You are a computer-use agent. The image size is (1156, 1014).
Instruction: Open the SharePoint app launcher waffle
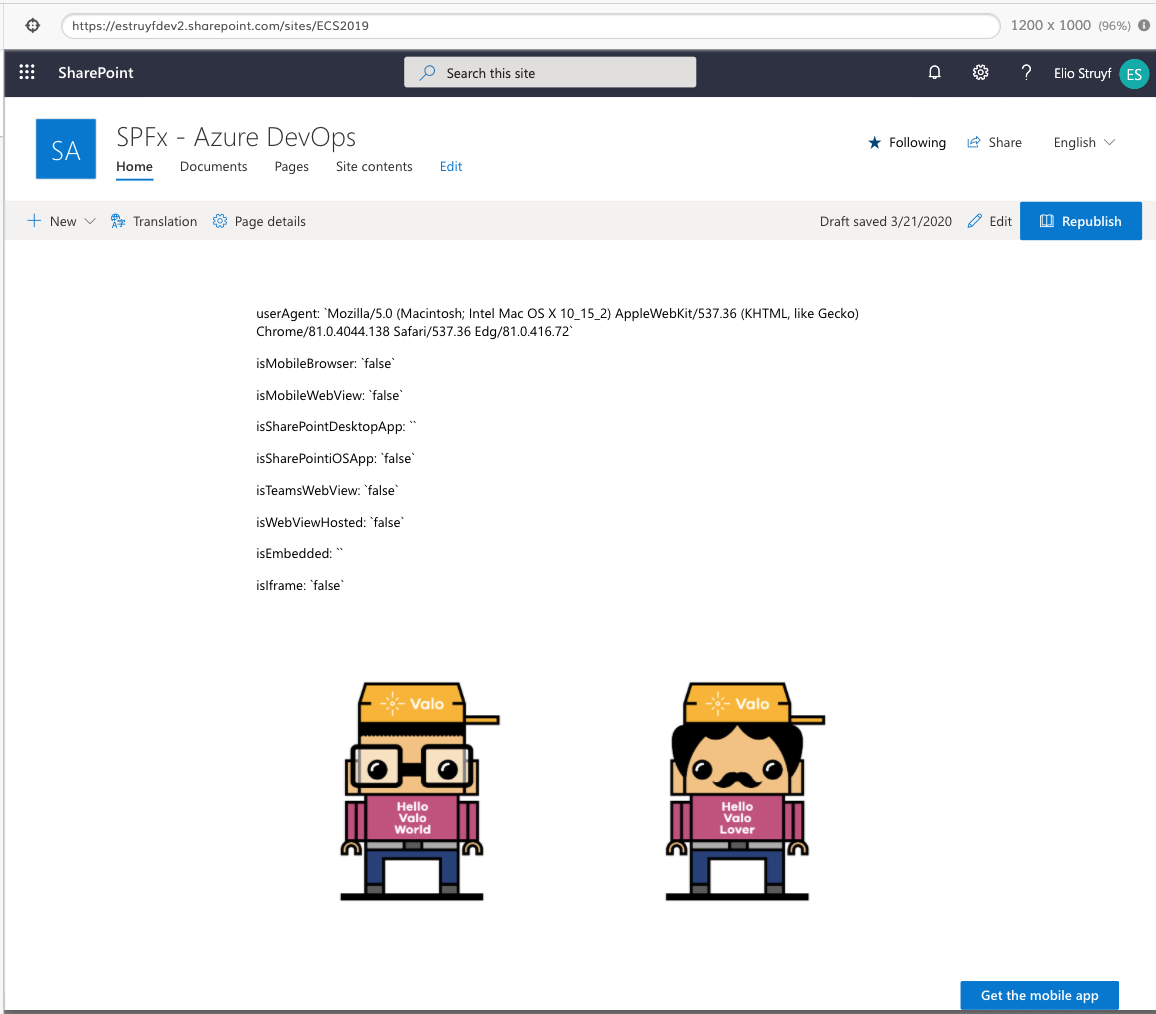[x=27, y=72]
